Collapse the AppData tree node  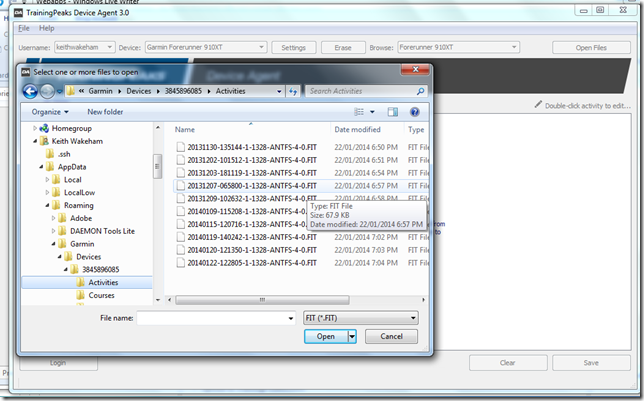[x=41, y=167]
